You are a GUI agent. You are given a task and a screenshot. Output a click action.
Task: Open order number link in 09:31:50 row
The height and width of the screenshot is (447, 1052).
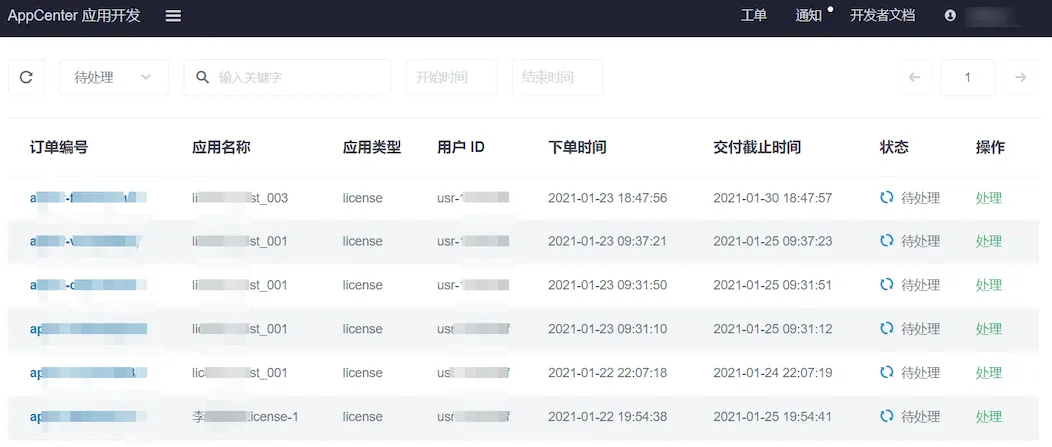88,285
